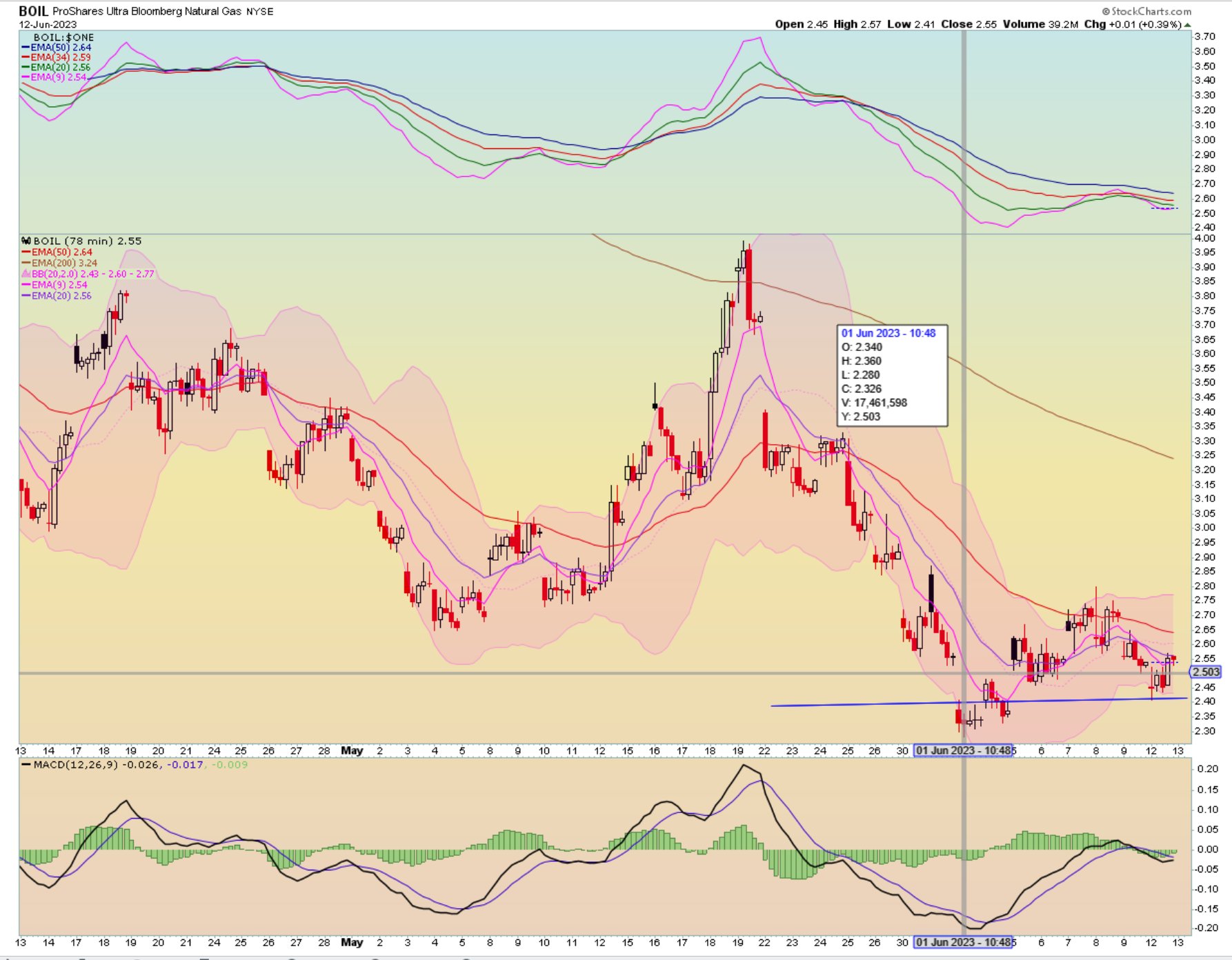Click the 01 Jun 2023 date tag under price chart
The image size is (1232, 960).
pyautogui.click(x=963, y=750)
